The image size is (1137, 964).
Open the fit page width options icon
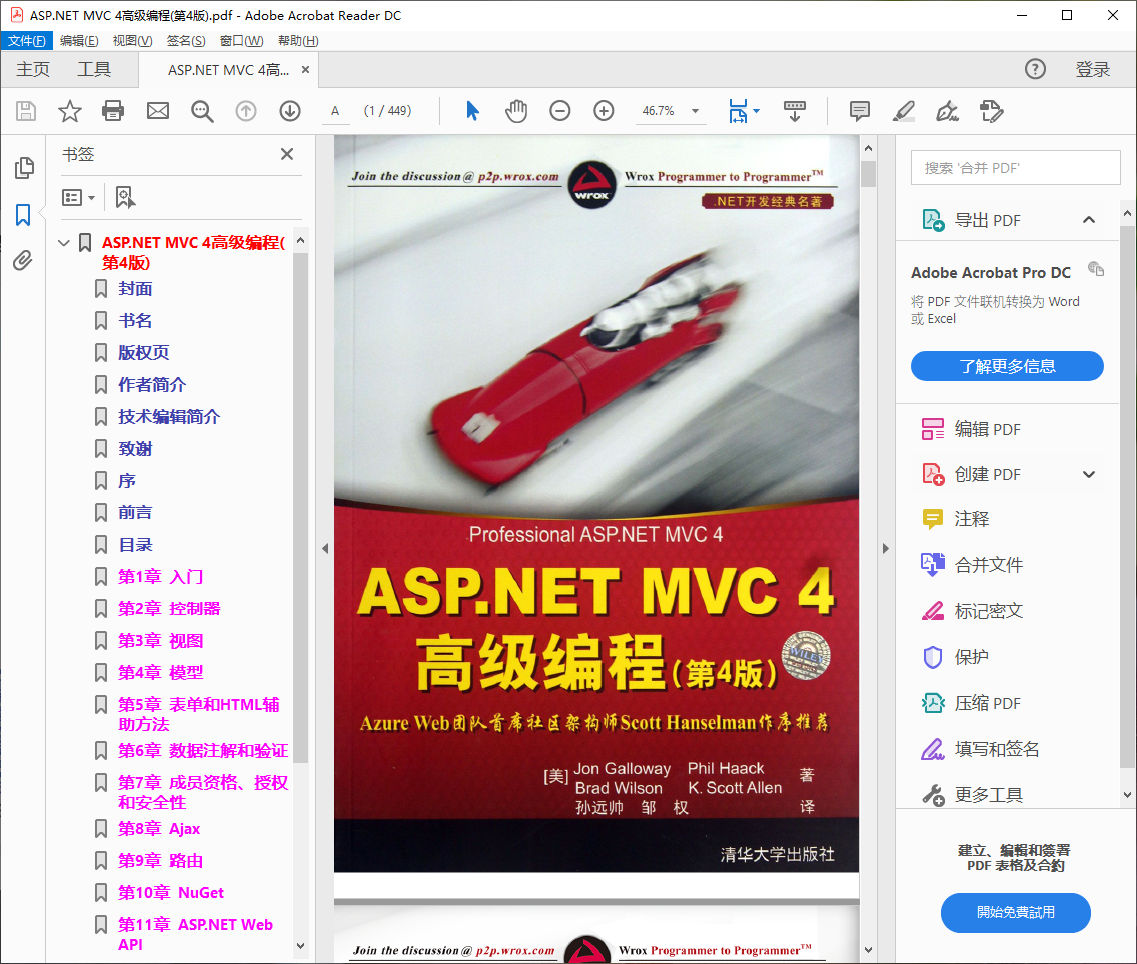(x=743, y=111)
